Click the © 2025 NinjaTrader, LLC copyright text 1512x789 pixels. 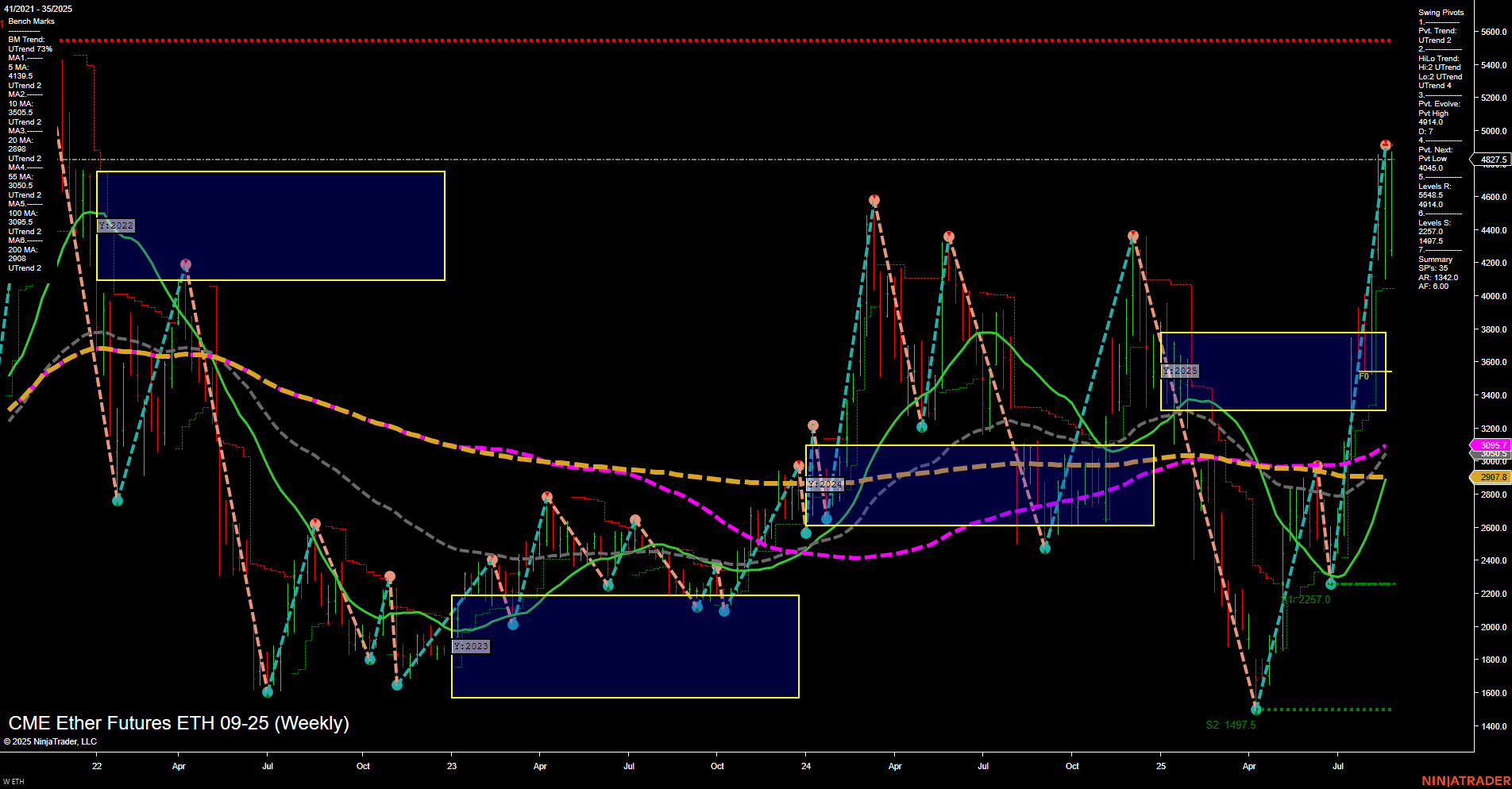[x=52, y=741]
